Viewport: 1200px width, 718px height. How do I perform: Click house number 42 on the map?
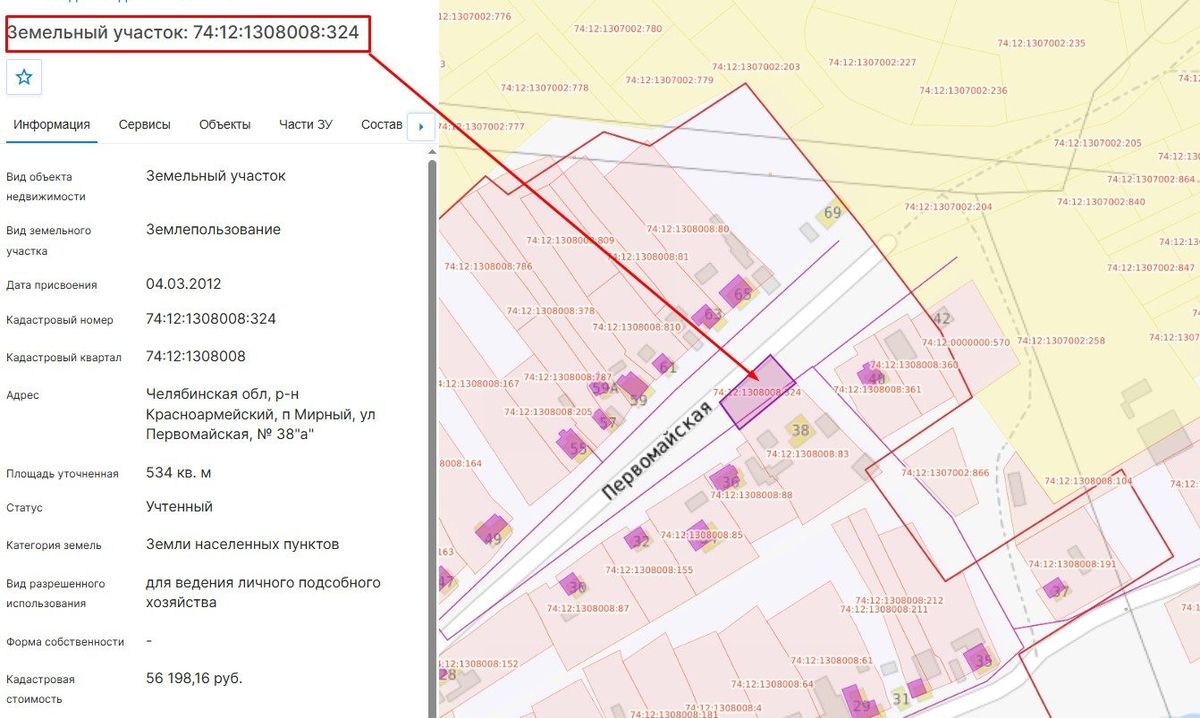click(x=942, y=319)
